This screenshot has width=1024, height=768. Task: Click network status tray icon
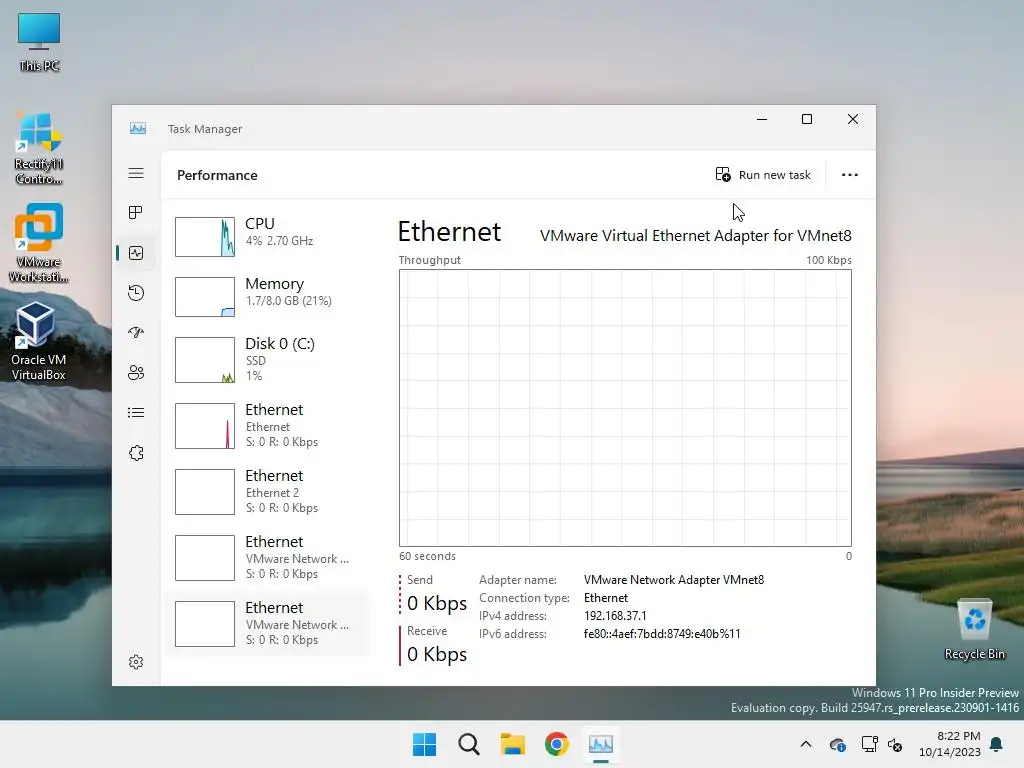[x=869, y=744]
